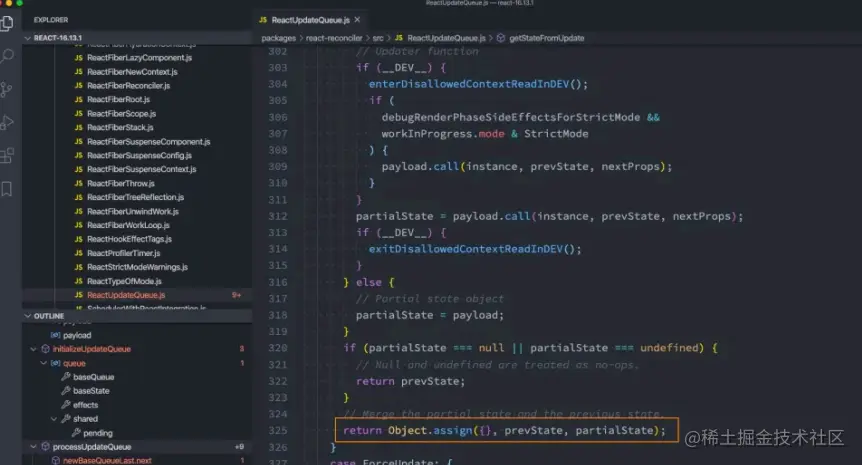Open ReactFiberReconciler.js file
The image size is (862, 465).
coord(128,86)
